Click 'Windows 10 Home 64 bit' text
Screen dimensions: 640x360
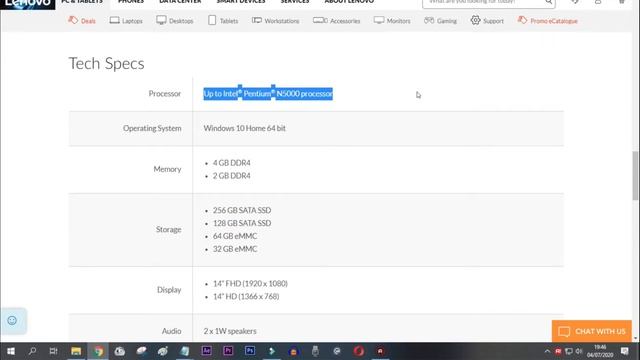point(244,128)
